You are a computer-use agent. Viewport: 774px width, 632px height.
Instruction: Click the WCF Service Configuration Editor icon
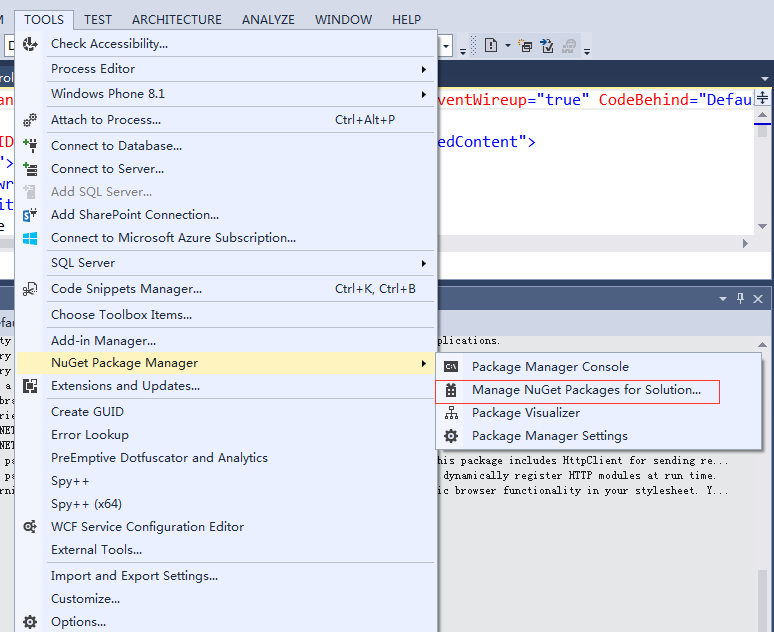[x=30, y=527]
